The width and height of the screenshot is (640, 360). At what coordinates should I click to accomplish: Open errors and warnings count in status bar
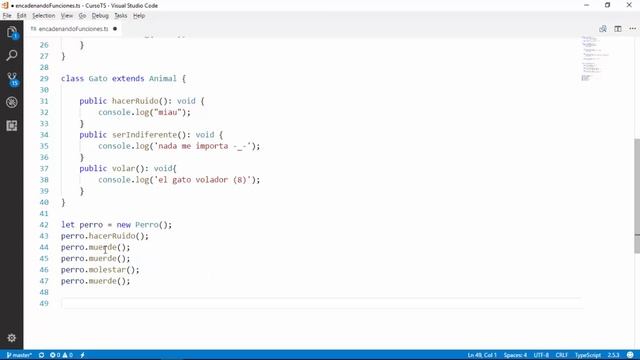[x=61, y=355]
